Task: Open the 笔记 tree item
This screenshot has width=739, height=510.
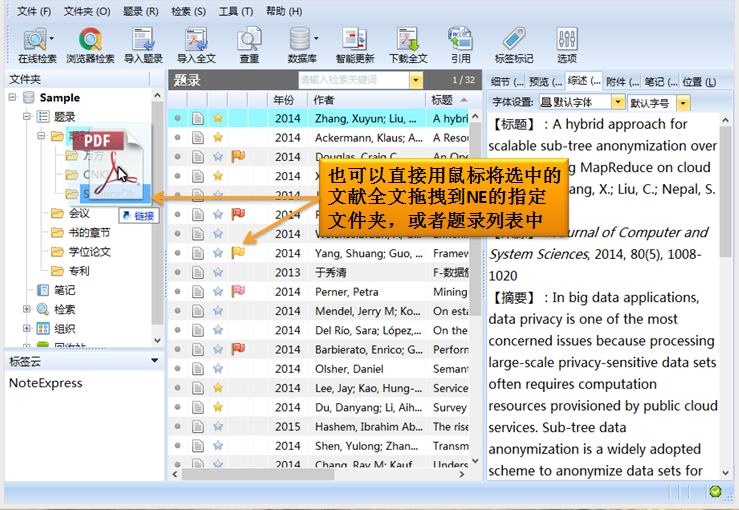Action: 65,290
